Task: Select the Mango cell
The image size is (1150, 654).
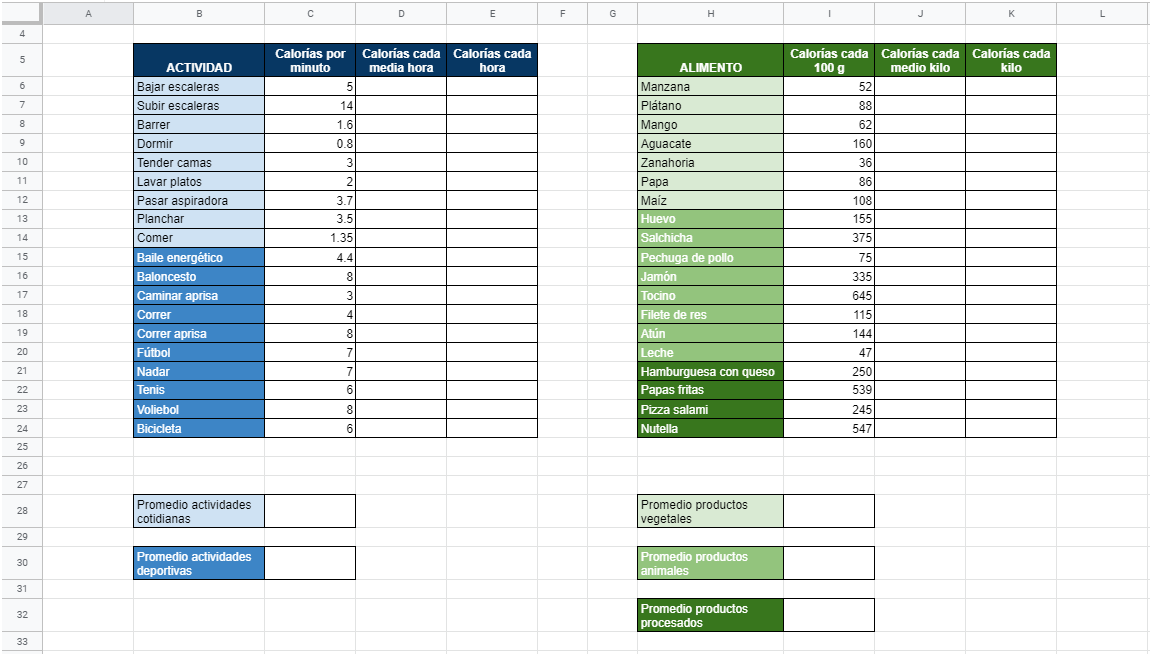Action: tap(711, 125)
